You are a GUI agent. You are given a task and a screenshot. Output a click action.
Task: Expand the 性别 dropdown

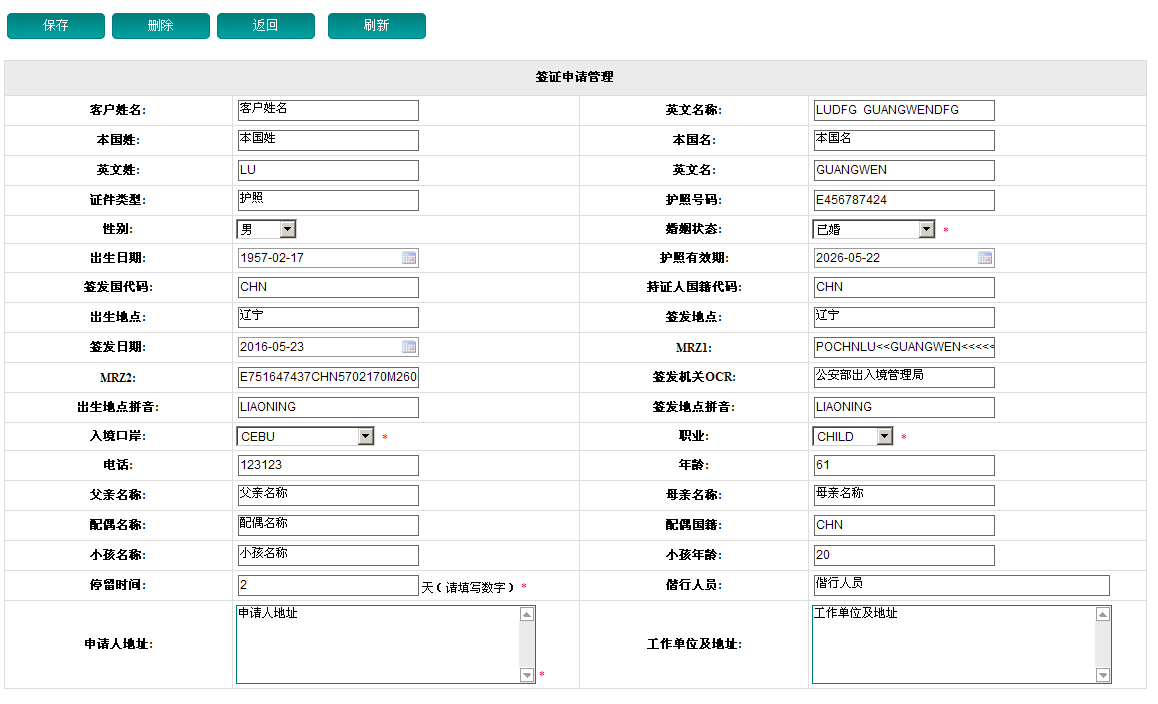287,229
